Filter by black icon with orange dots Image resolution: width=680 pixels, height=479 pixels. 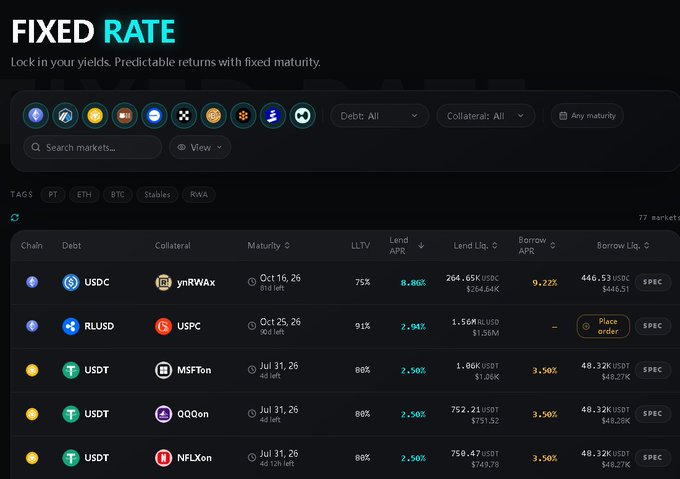(243, 116)
